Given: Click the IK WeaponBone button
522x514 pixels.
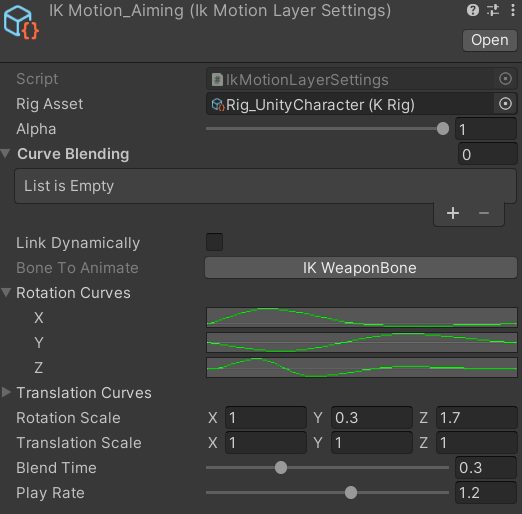Looking at the screenshot, I should (x=361, y=268).
